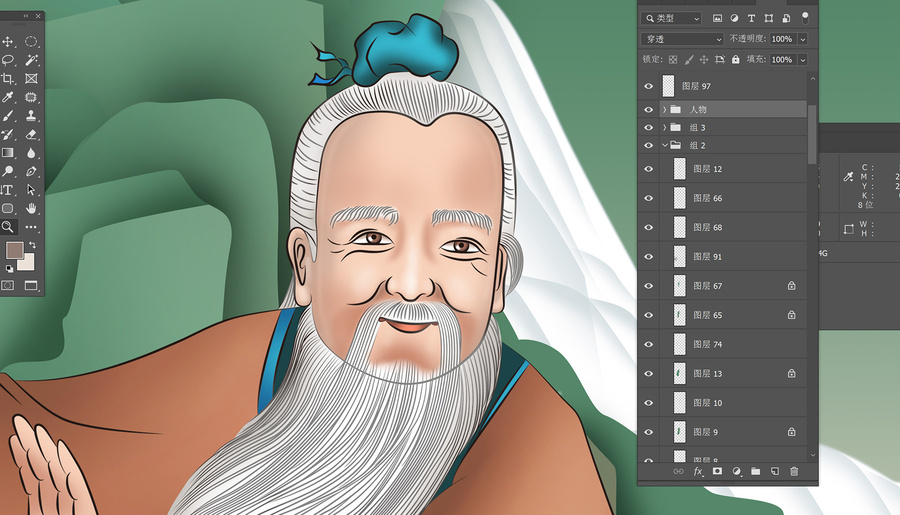Select the Eraser tool
The height and width of the screenshot is (515, 900).
coord(31,134)
